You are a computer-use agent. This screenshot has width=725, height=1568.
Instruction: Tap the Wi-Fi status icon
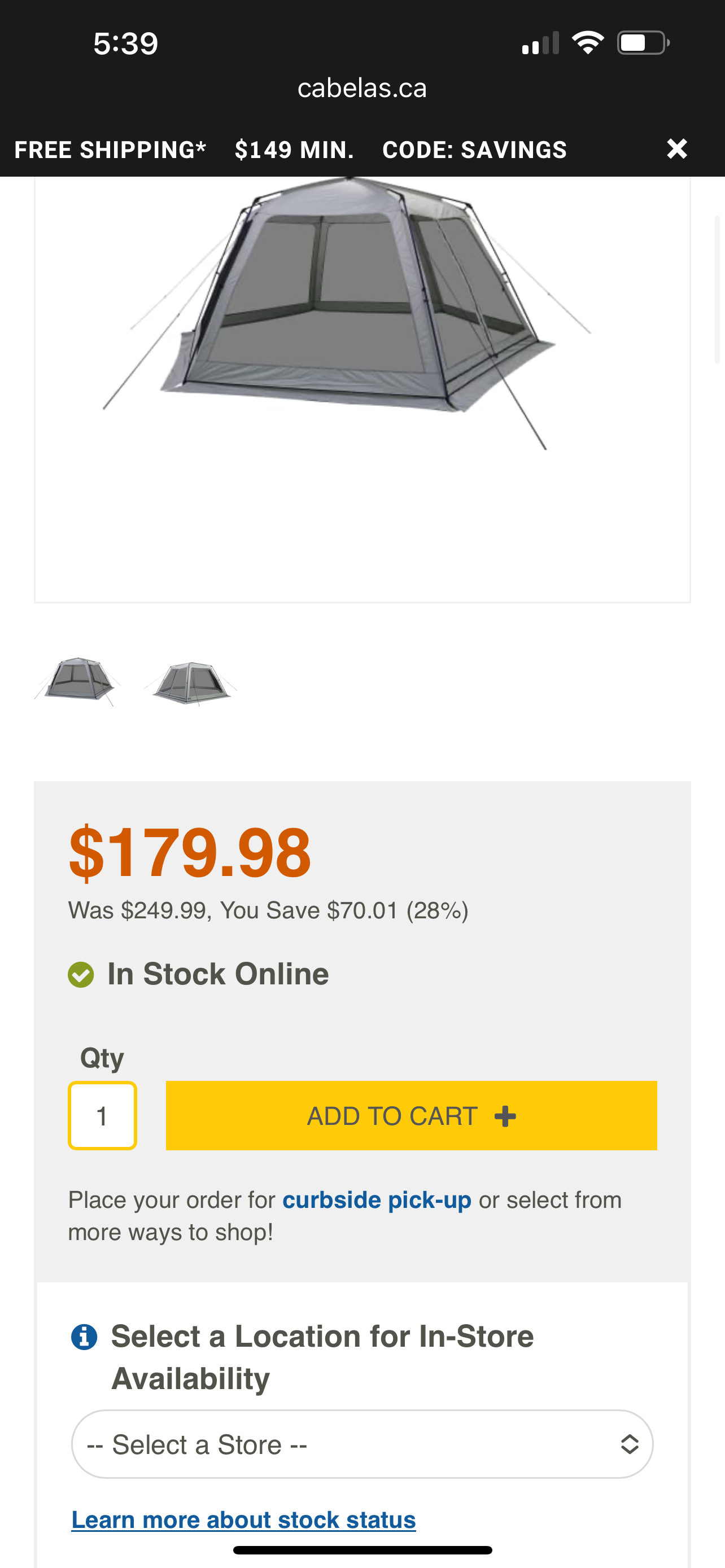pos(587,42)
